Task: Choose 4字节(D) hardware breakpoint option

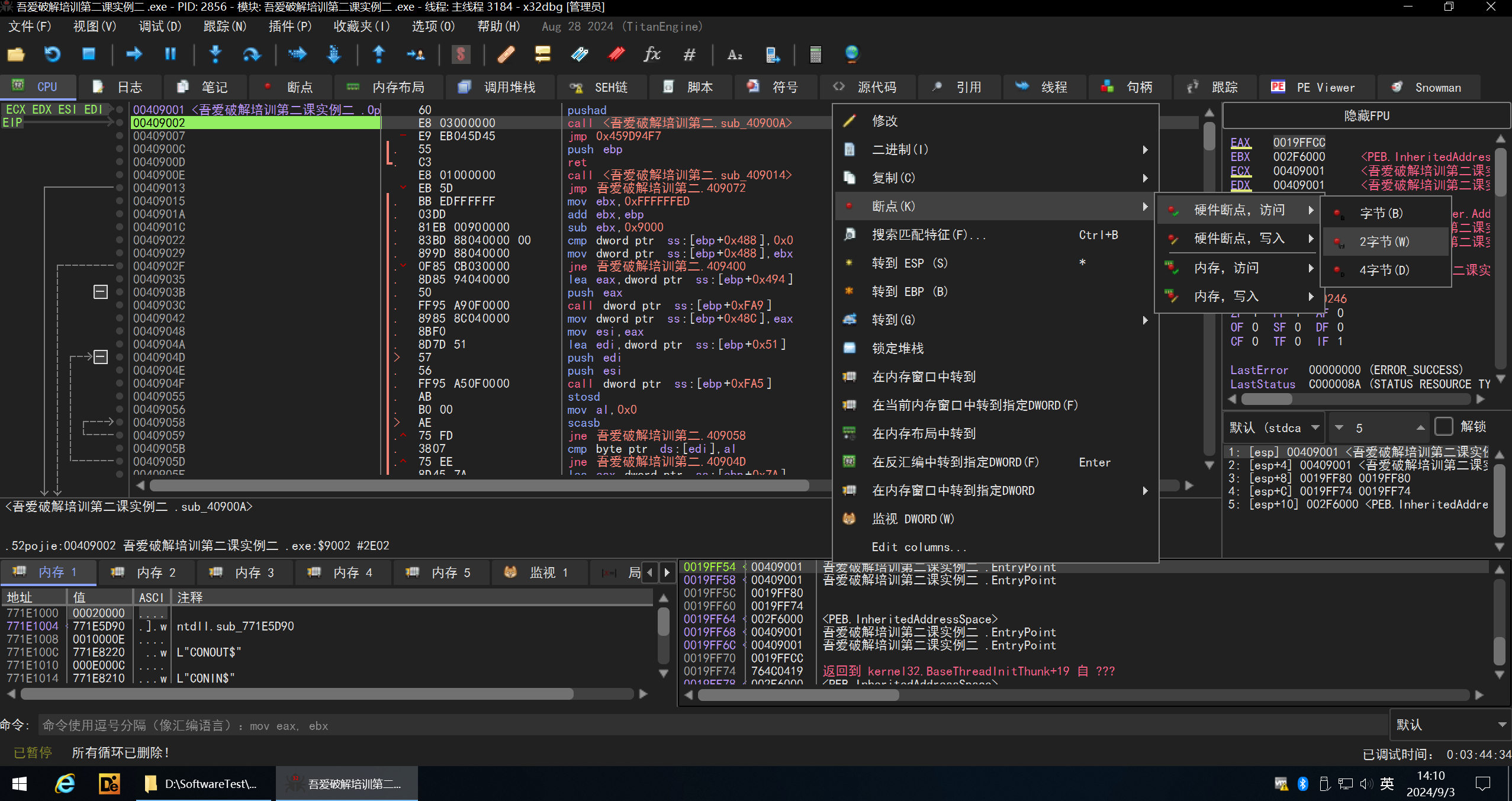Action: click(x=1385, y=270)
